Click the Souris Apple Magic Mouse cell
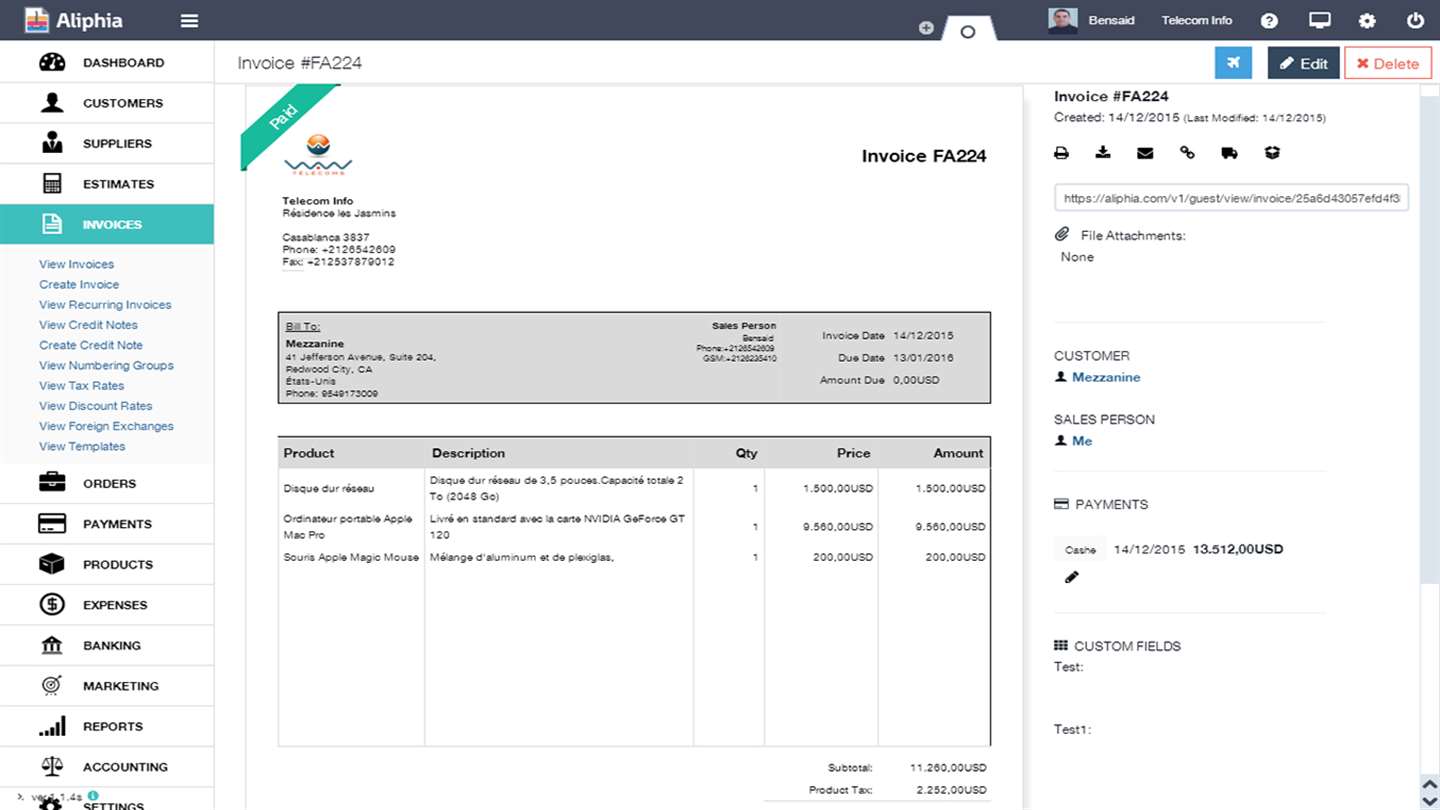 pos(351,557)
